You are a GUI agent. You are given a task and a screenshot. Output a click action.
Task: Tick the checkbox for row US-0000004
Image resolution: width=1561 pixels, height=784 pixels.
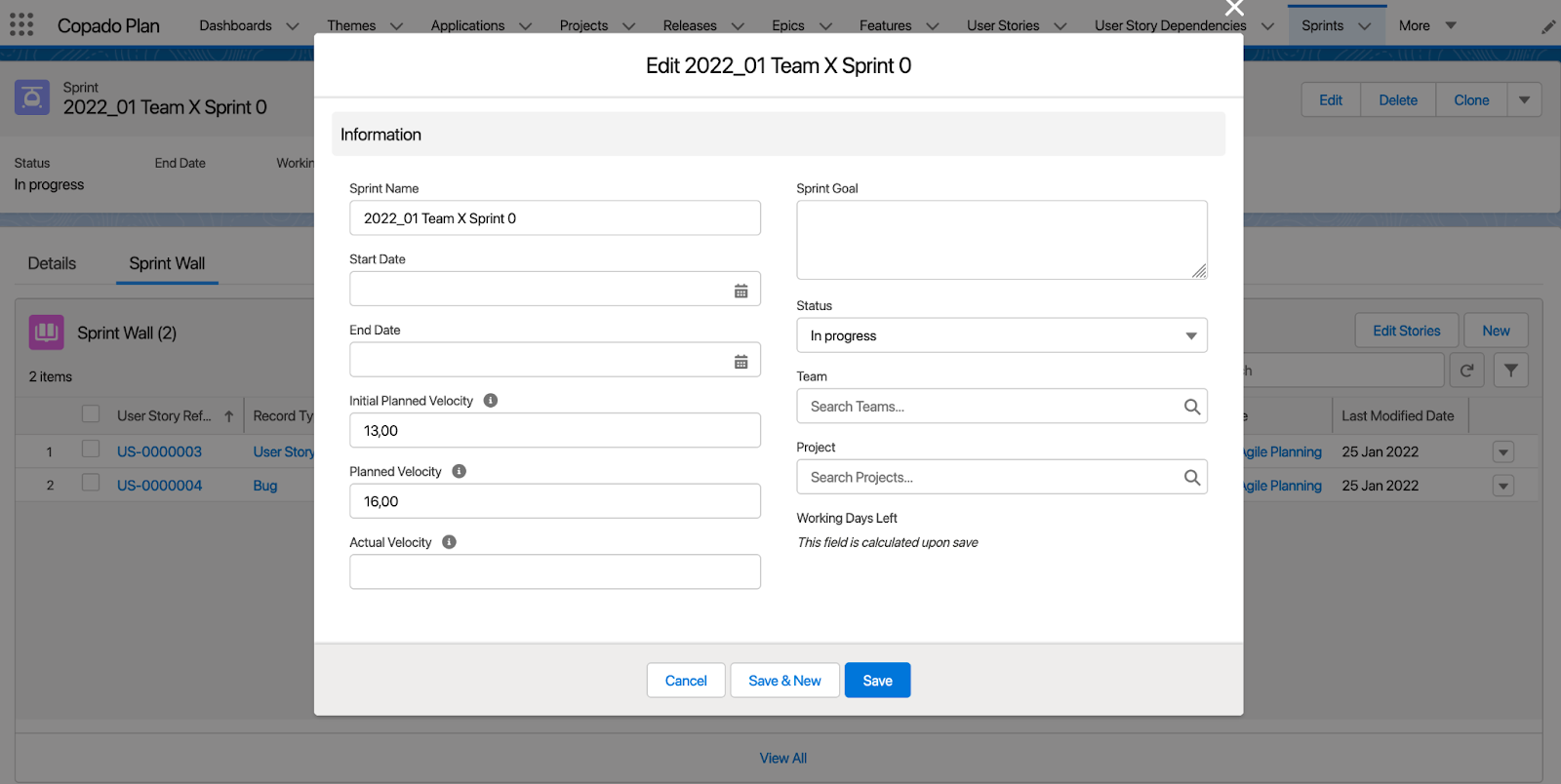pyautogui.click(x=91, y=484)
